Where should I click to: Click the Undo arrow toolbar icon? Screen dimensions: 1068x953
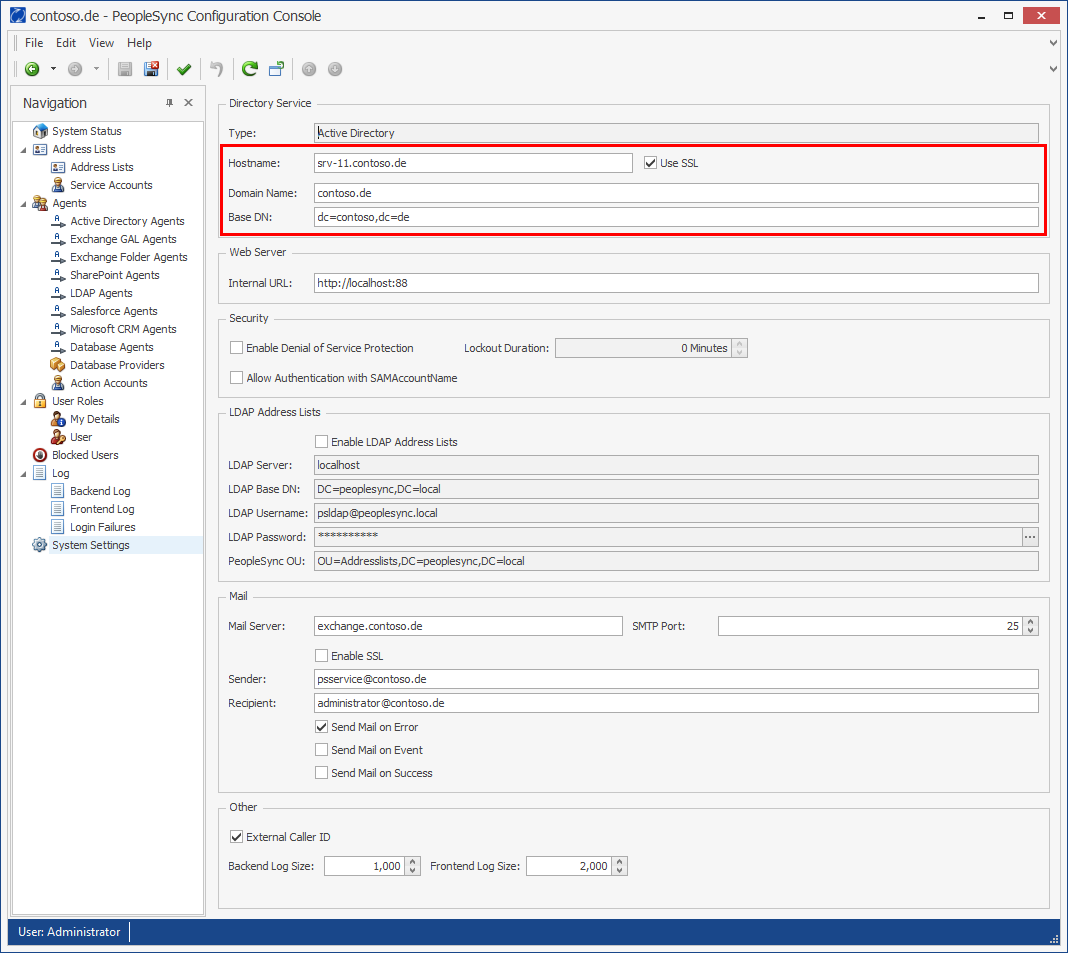coord(217,69)
